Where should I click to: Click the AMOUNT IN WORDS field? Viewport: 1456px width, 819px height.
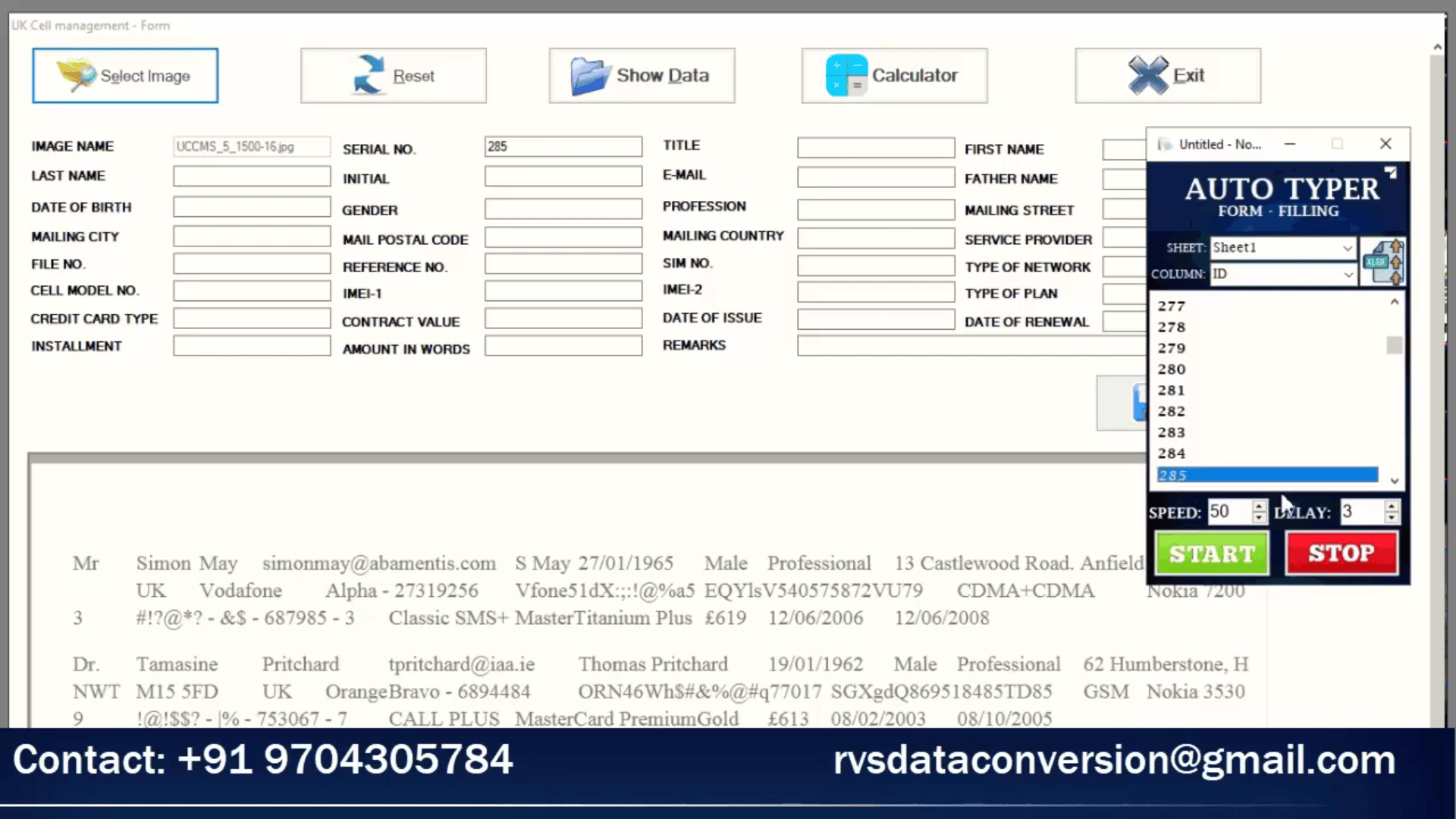click(563, 346)
